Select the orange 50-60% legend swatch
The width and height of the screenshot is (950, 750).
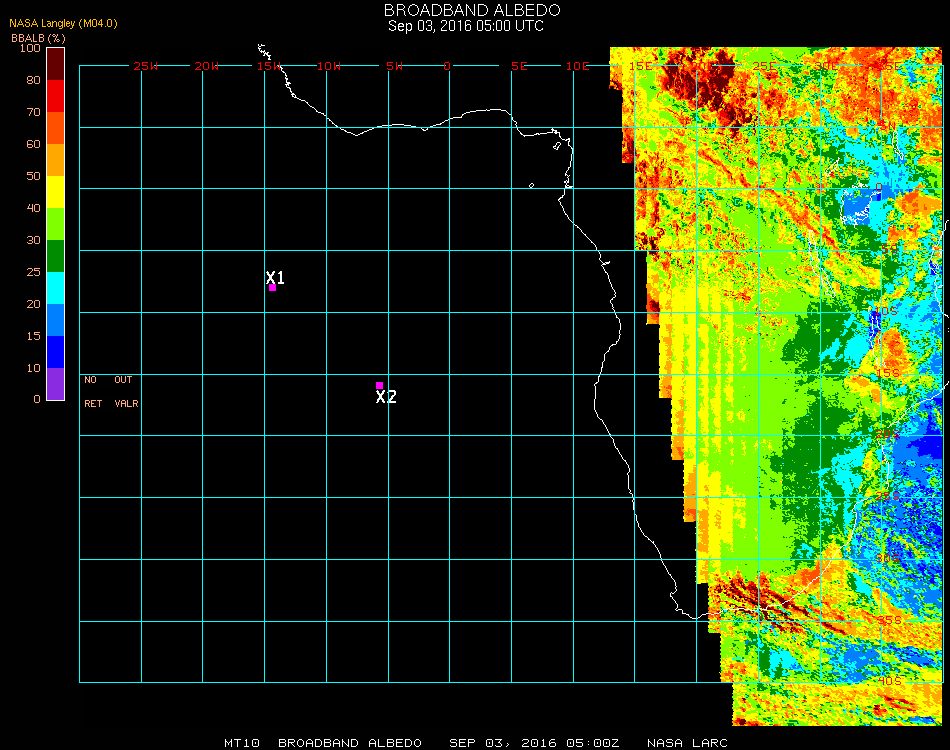(55, 160)
